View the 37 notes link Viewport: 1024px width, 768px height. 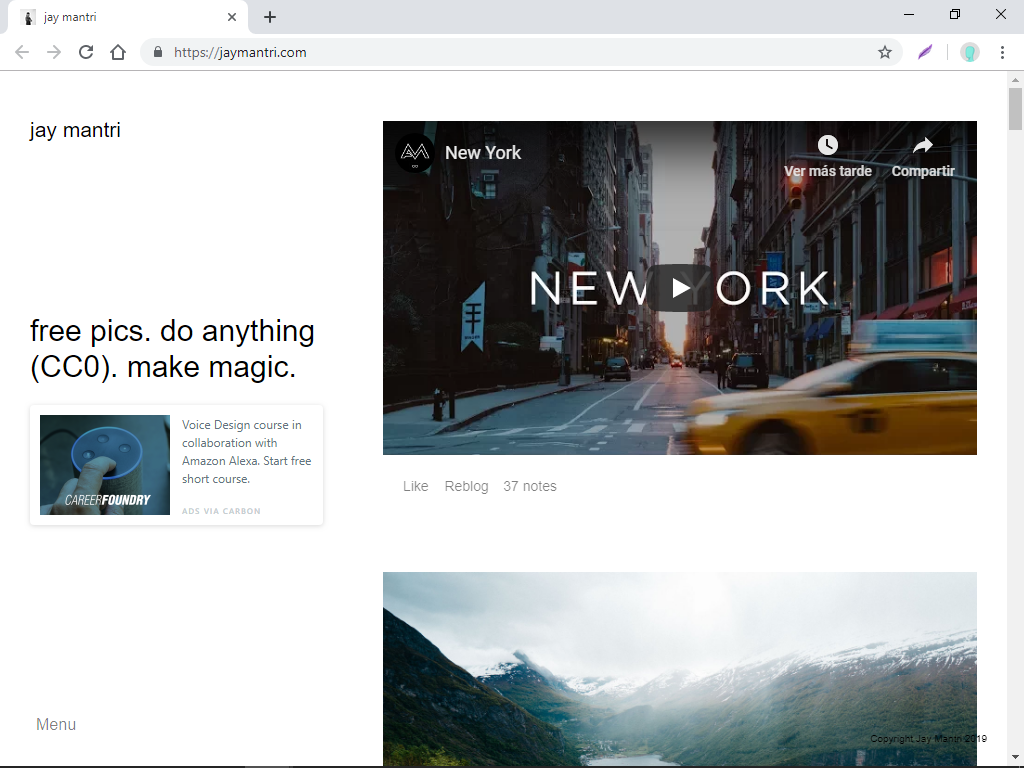[x=530, y=486]
